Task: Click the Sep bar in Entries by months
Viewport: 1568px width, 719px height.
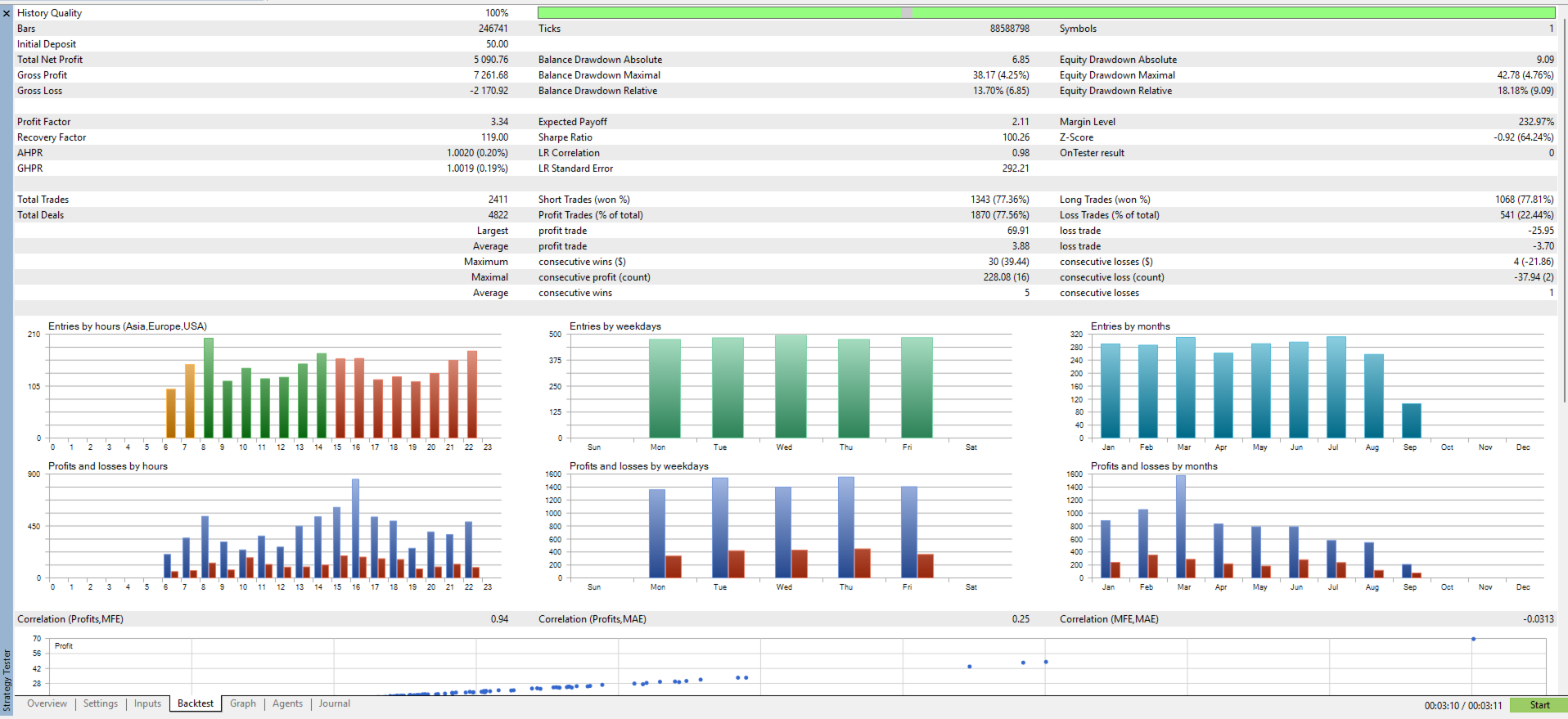Action: (x=1411, y=420)
